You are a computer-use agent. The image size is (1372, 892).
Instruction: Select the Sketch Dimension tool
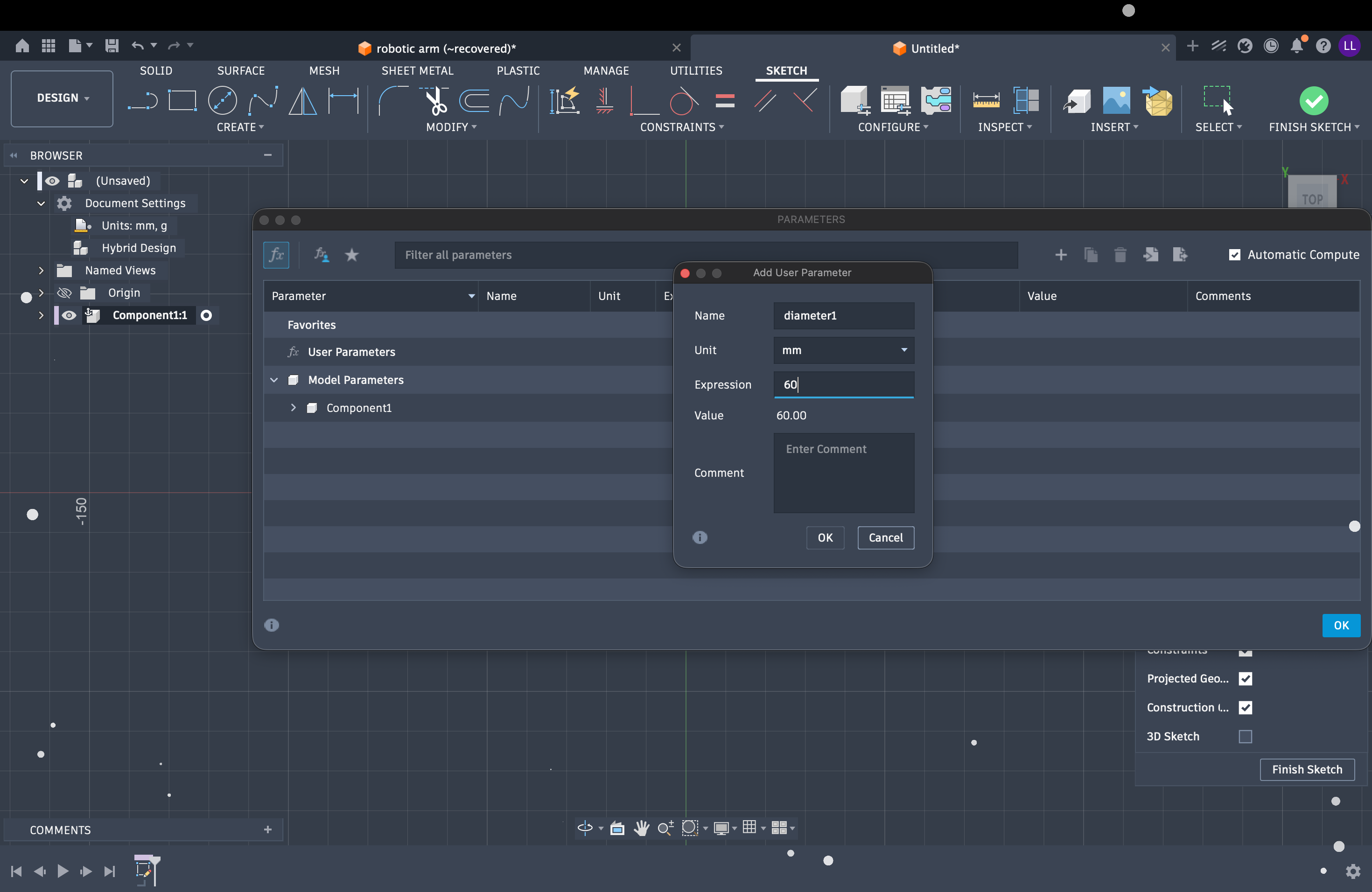coord(343,101)
